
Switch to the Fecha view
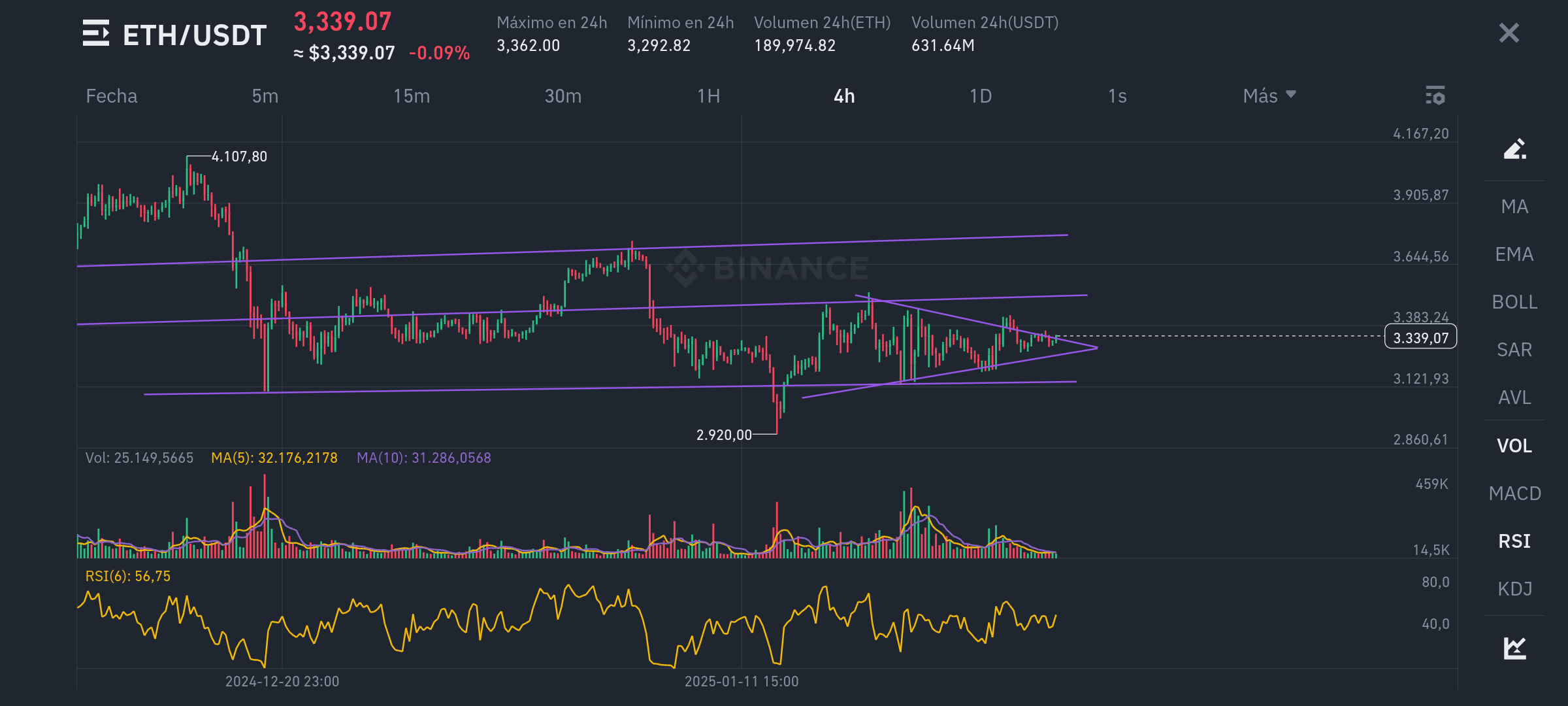pos(112,96)
